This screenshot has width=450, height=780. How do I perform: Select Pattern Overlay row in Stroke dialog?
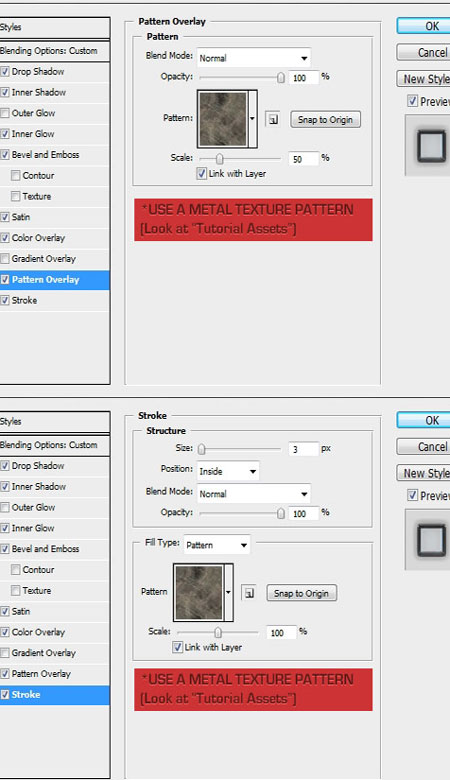point(54,674)
